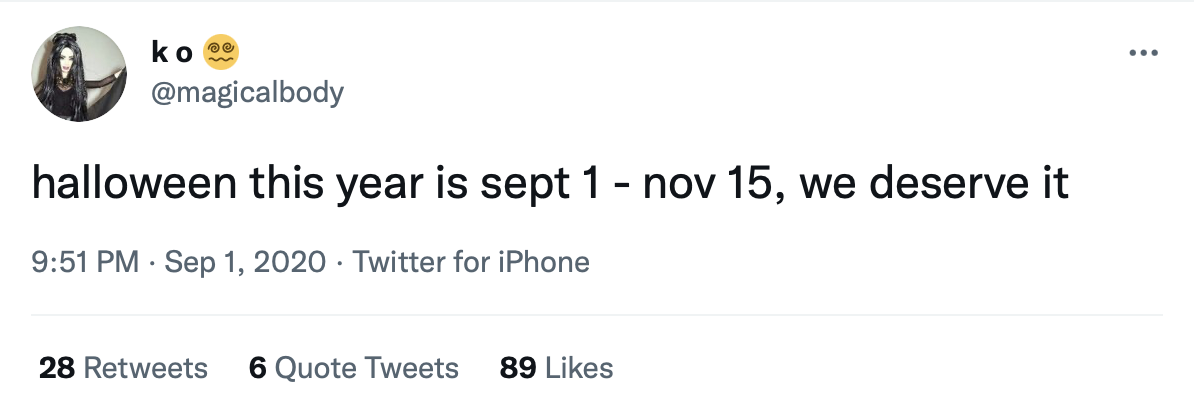Image resolution: width=1194 pixels, height=418 pixels.
Task: Click the word 'Retweets' in the stats row
Action: [x=145, y=368]
